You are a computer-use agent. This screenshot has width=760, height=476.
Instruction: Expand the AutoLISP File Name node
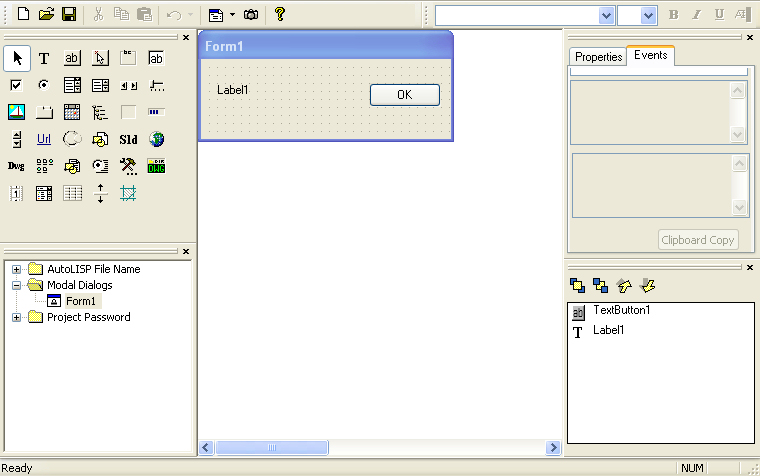point(16,269)
